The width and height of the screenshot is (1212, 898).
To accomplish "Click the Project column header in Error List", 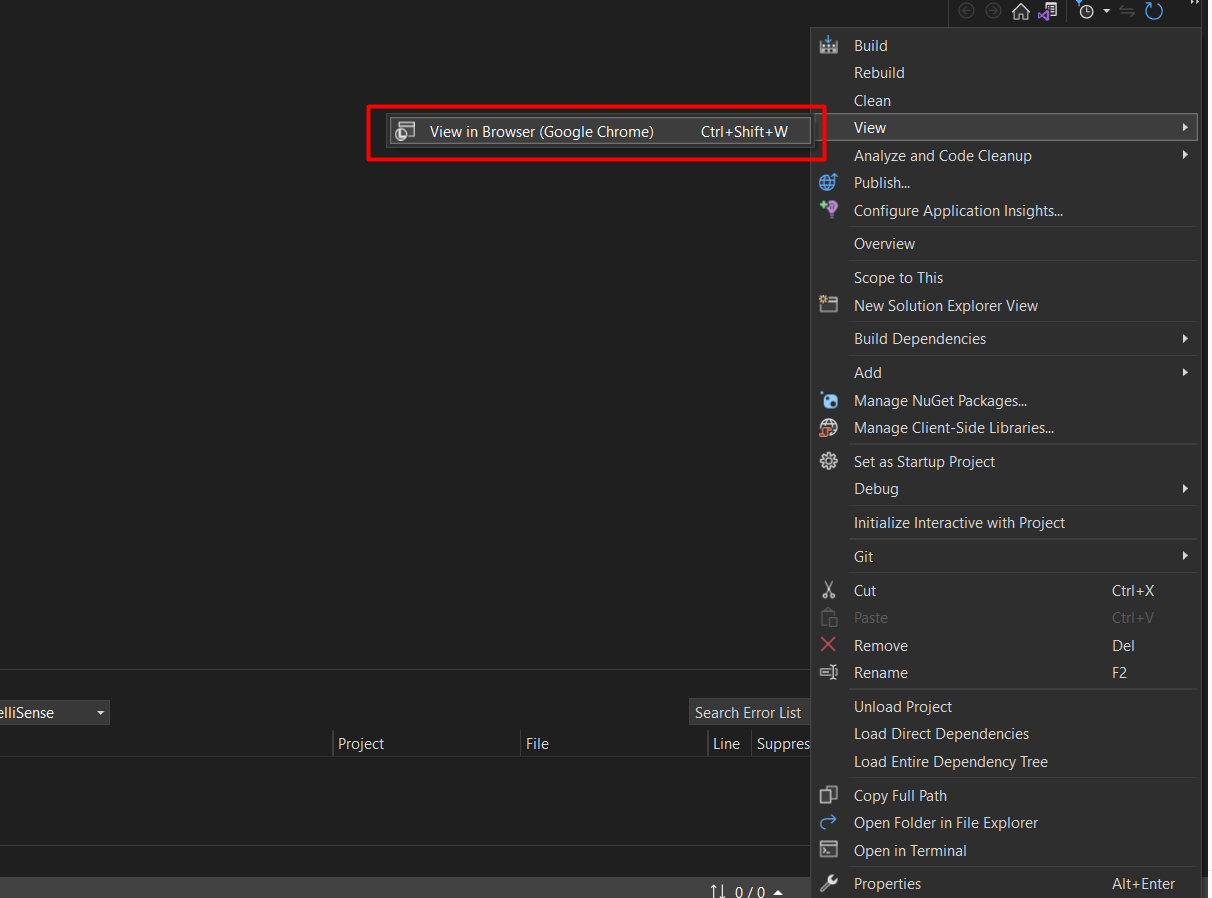I will click(361, 744).
